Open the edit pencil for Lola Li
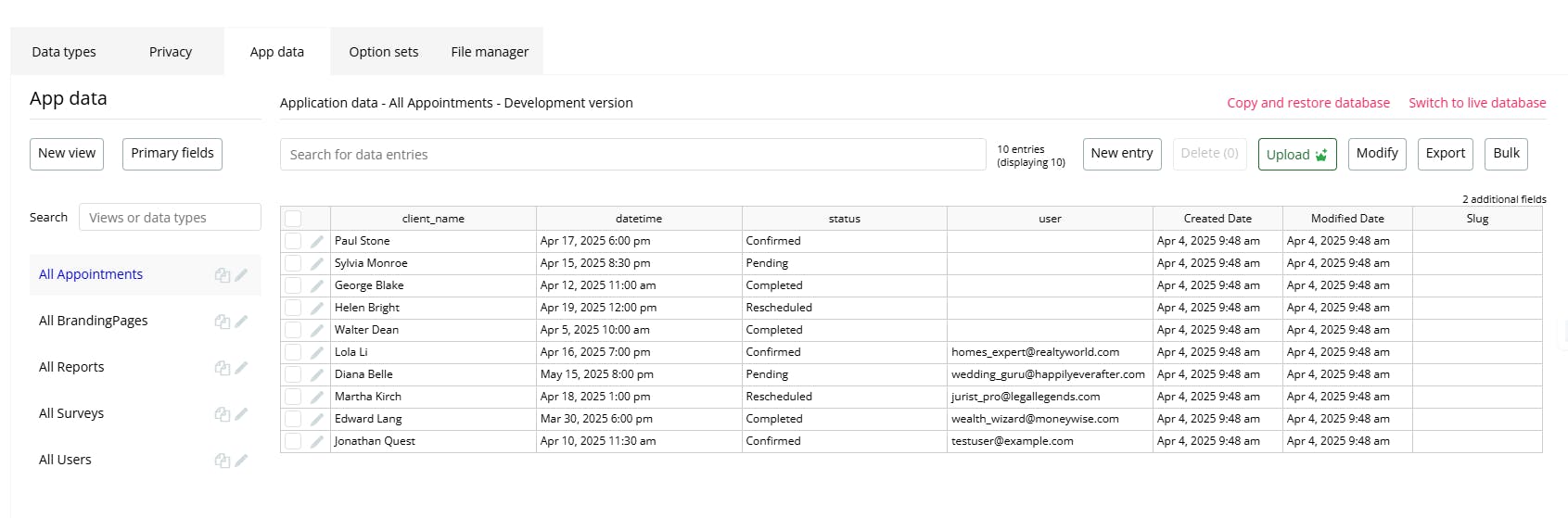The width and height of the screenshot is (1568, 518). (317, 353)
